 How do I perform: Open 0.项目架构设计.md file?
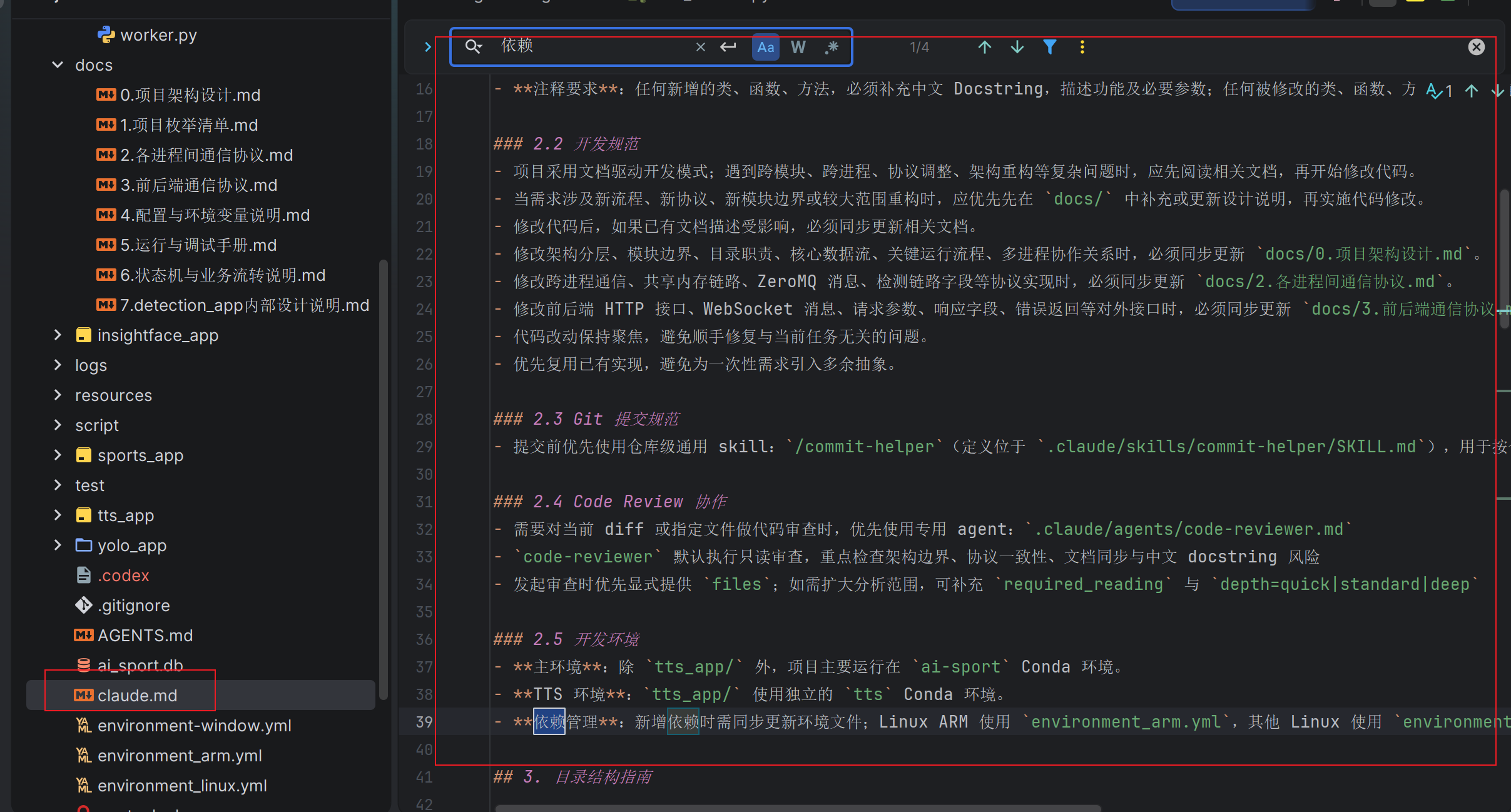pos(190,95)
